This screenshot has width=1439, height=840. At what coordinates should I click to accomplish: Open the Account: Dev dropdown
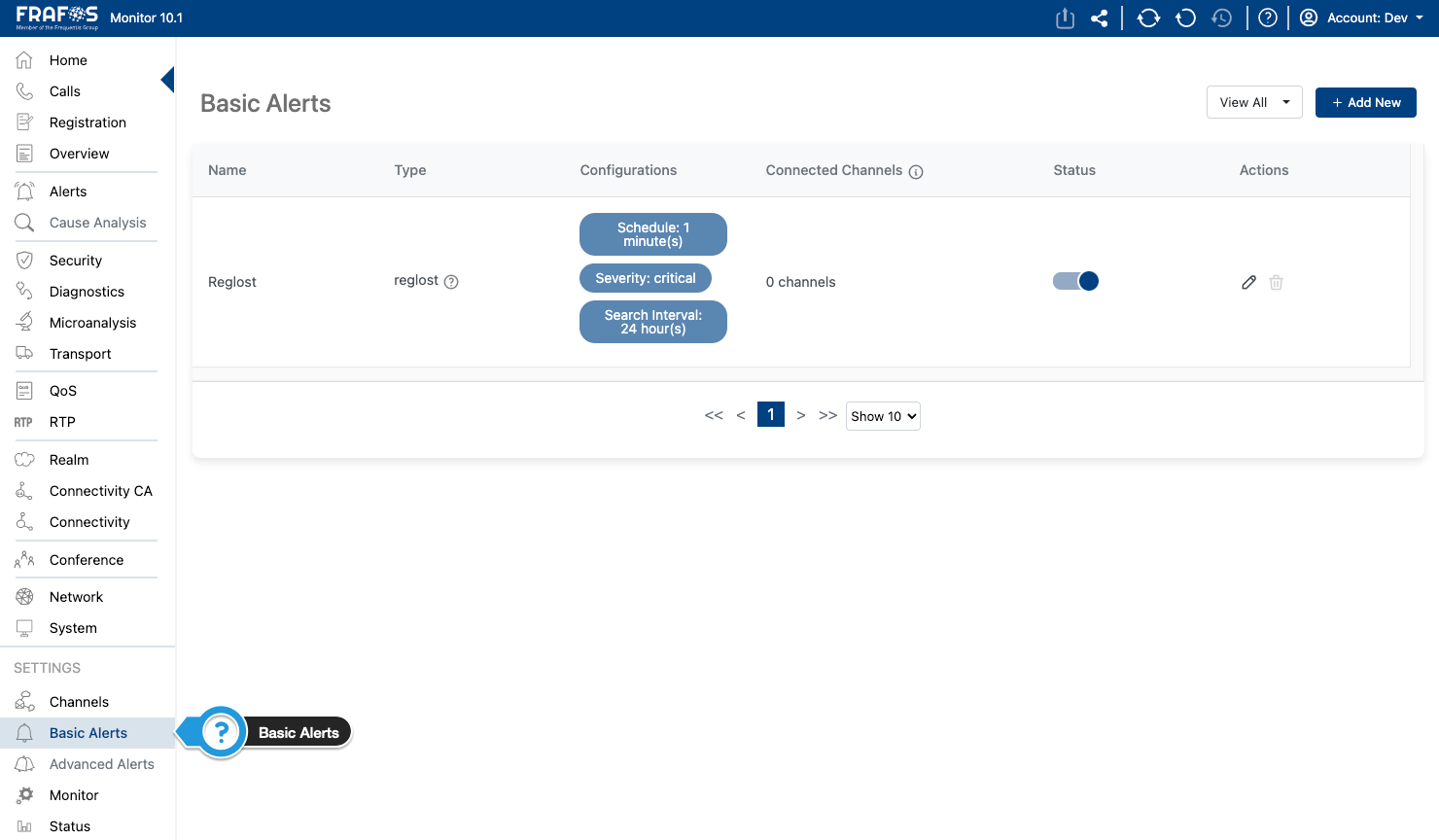pos(1361,17)
